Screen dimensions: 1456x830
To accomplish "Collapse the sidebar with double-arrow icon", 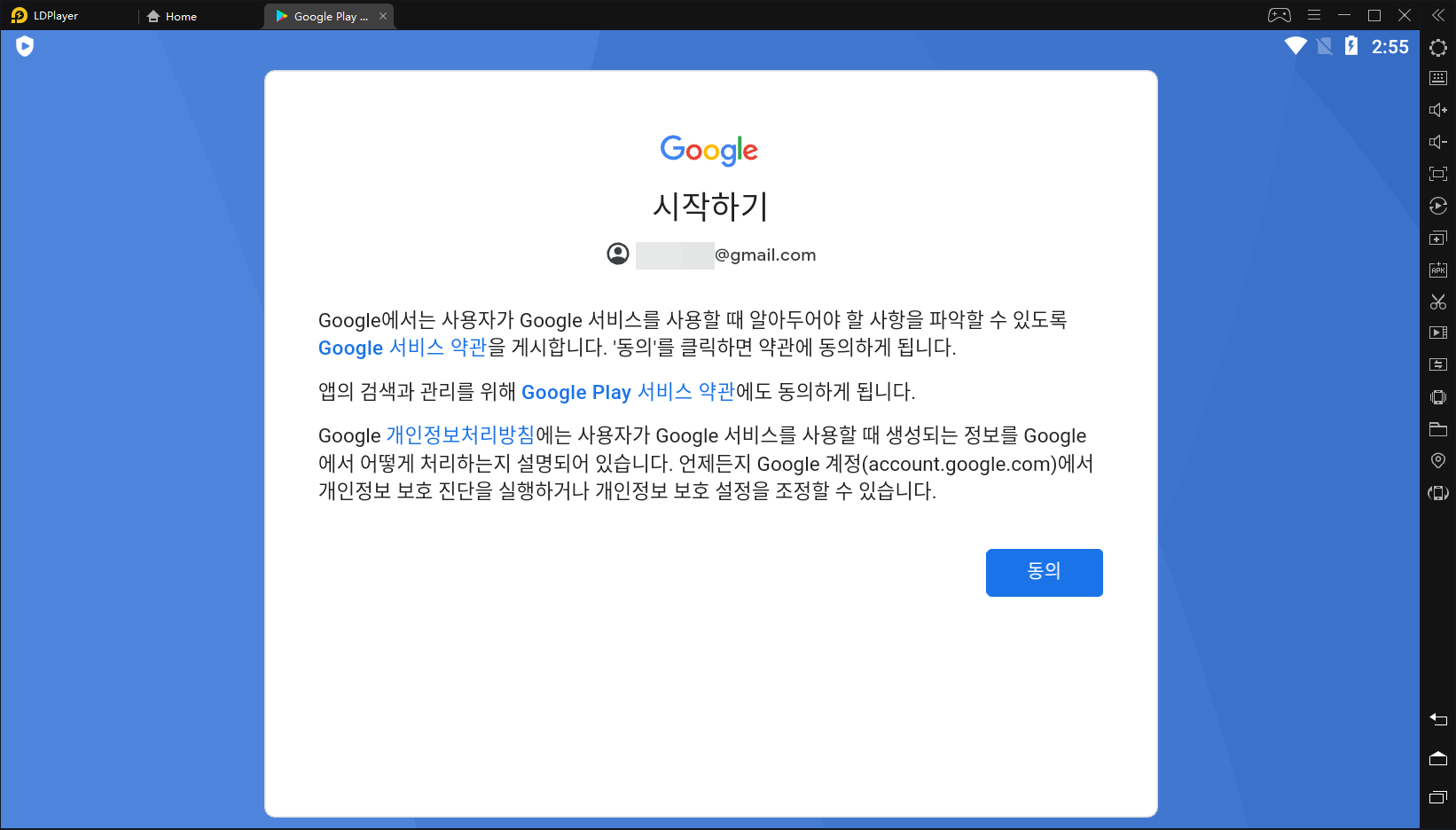I will click(x=1438, y=15).
